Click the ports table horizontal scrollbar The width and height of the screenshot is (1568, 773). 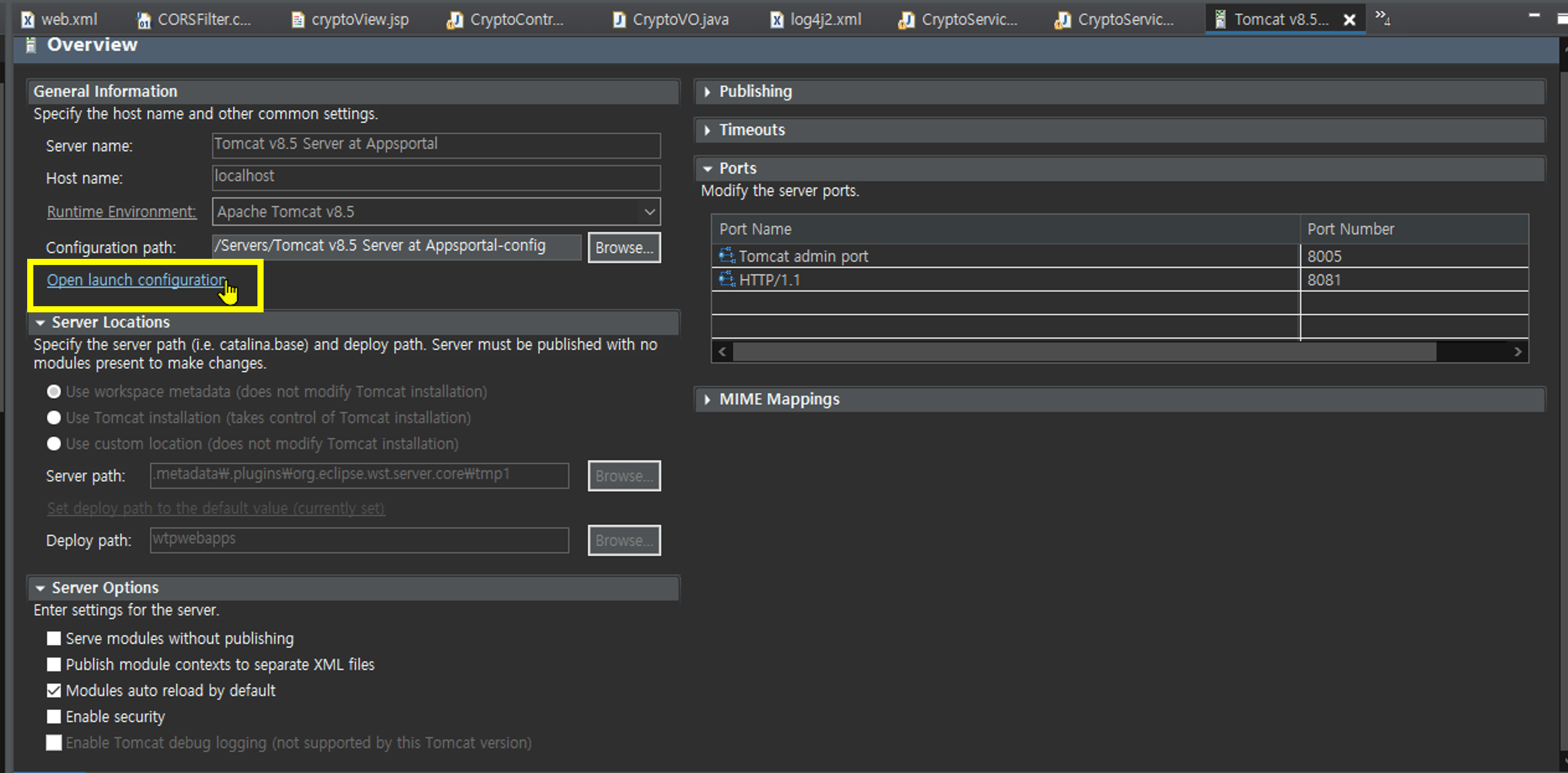click(1083, 352)
